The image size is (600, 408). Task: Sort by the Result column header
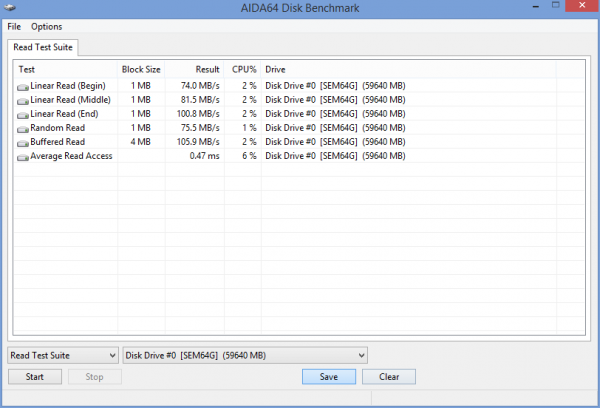[x=194, y=69]
